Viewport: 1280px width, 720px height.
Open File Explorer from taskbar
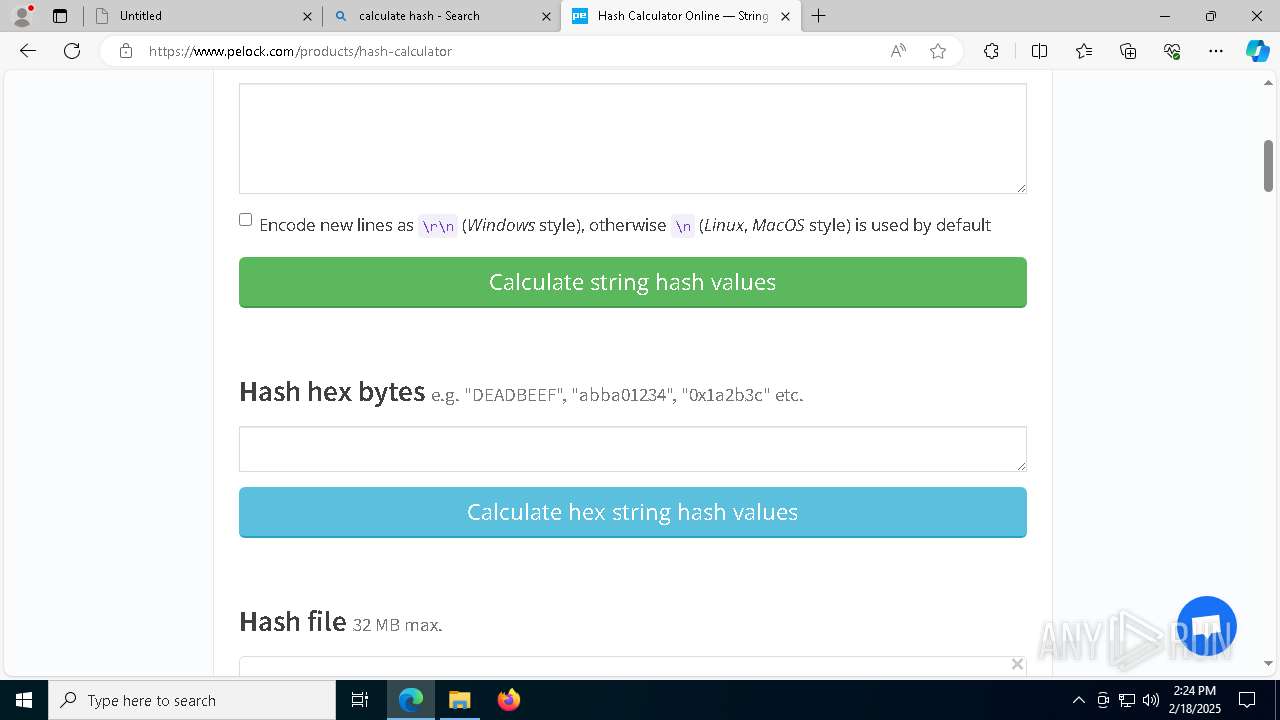(x=459, y=700)
